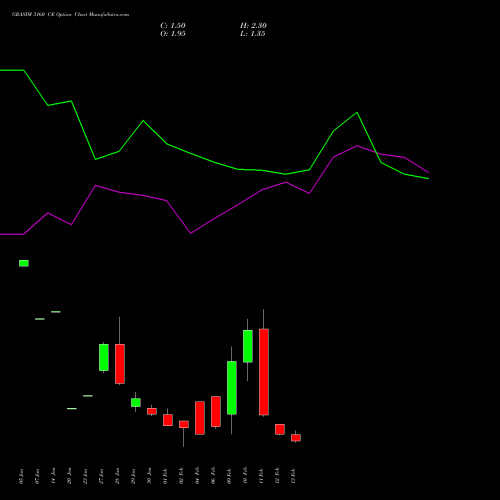
Task: Click the 02 Feb date label
Action: (181, 476)
